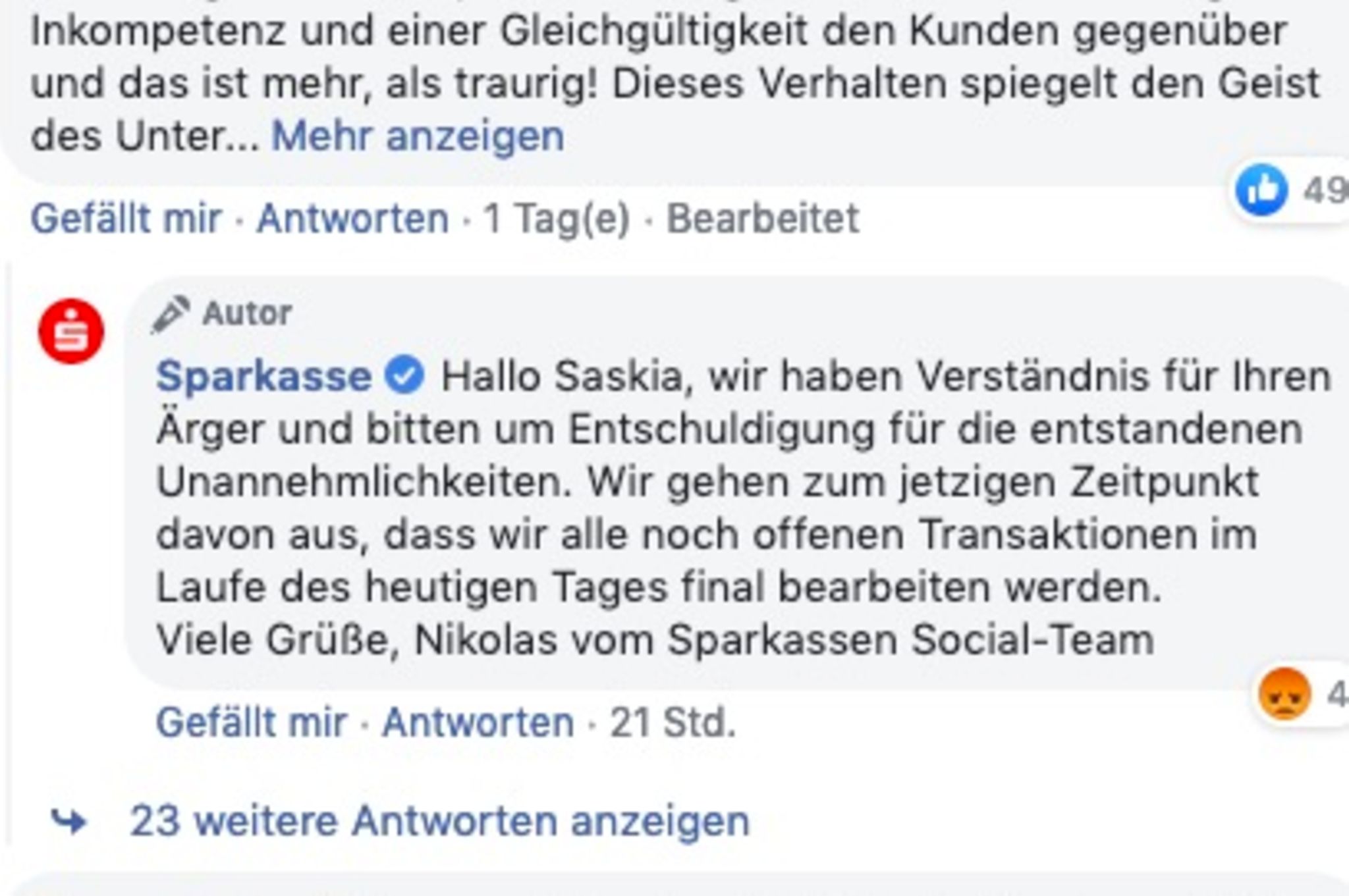Click the blue verified badge next to Sparkasse

pyautogui.click(x=404, y=377)
